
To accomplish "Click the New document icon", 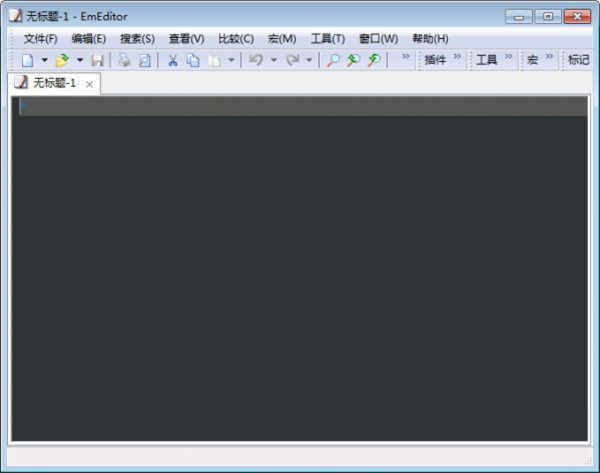I will (x=28, y=60).
